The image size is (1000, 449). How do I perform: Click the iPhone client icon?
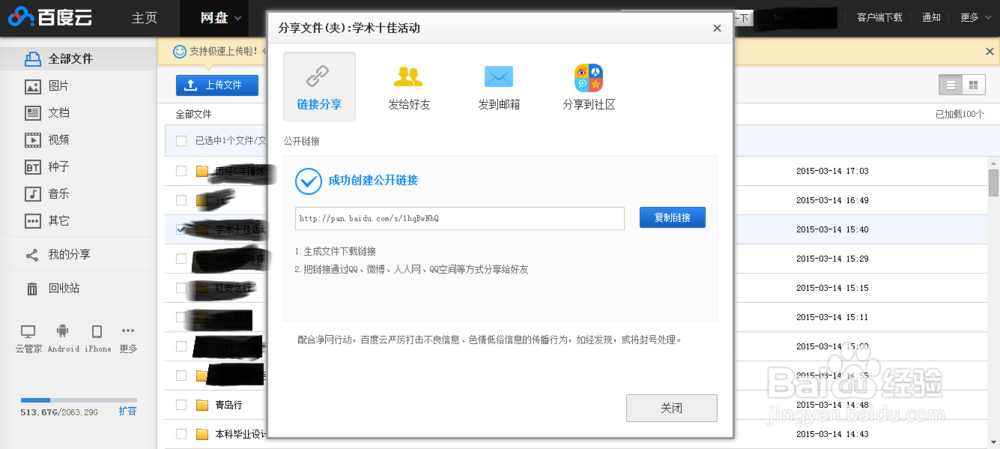pyautogui.click(x=97, y=332)
